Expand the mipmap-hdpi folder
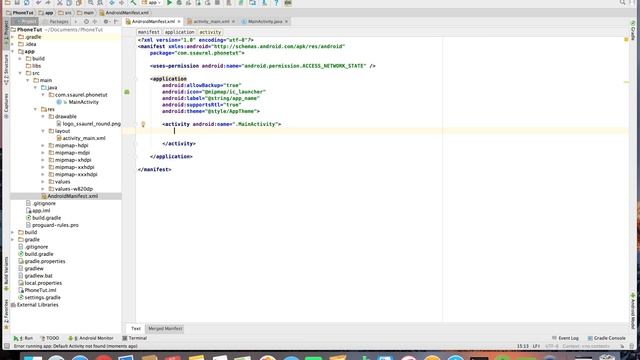 [43, 145]
